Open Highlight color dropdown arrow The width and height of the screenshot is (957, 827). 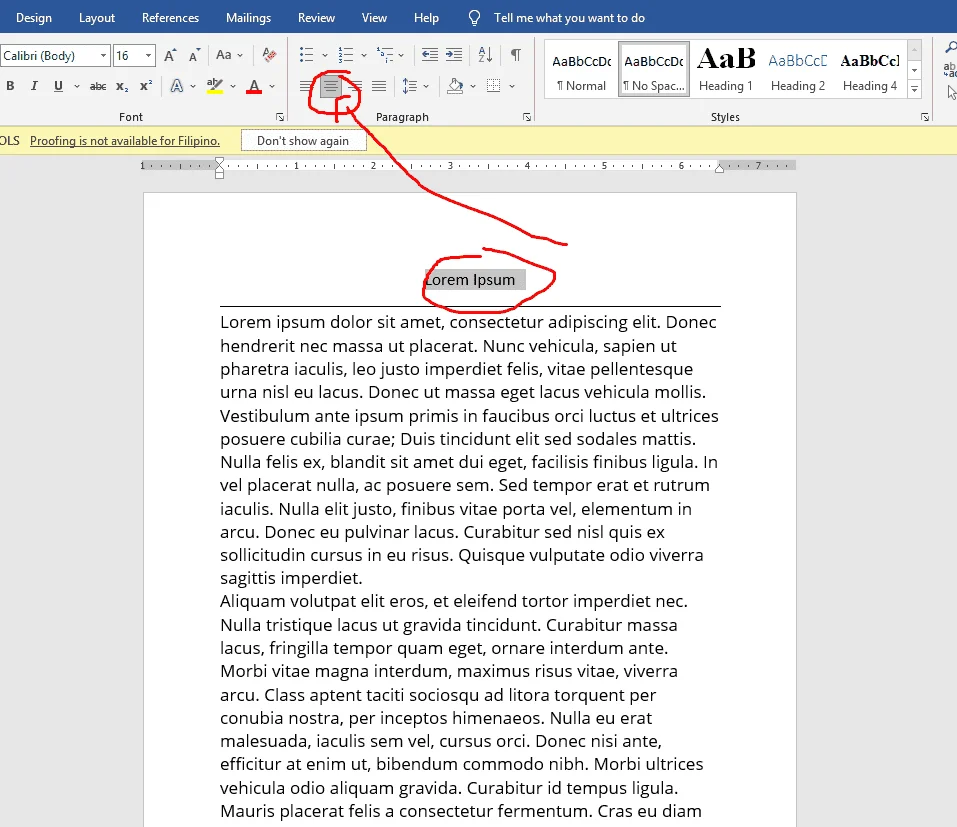tap(233, 86)
